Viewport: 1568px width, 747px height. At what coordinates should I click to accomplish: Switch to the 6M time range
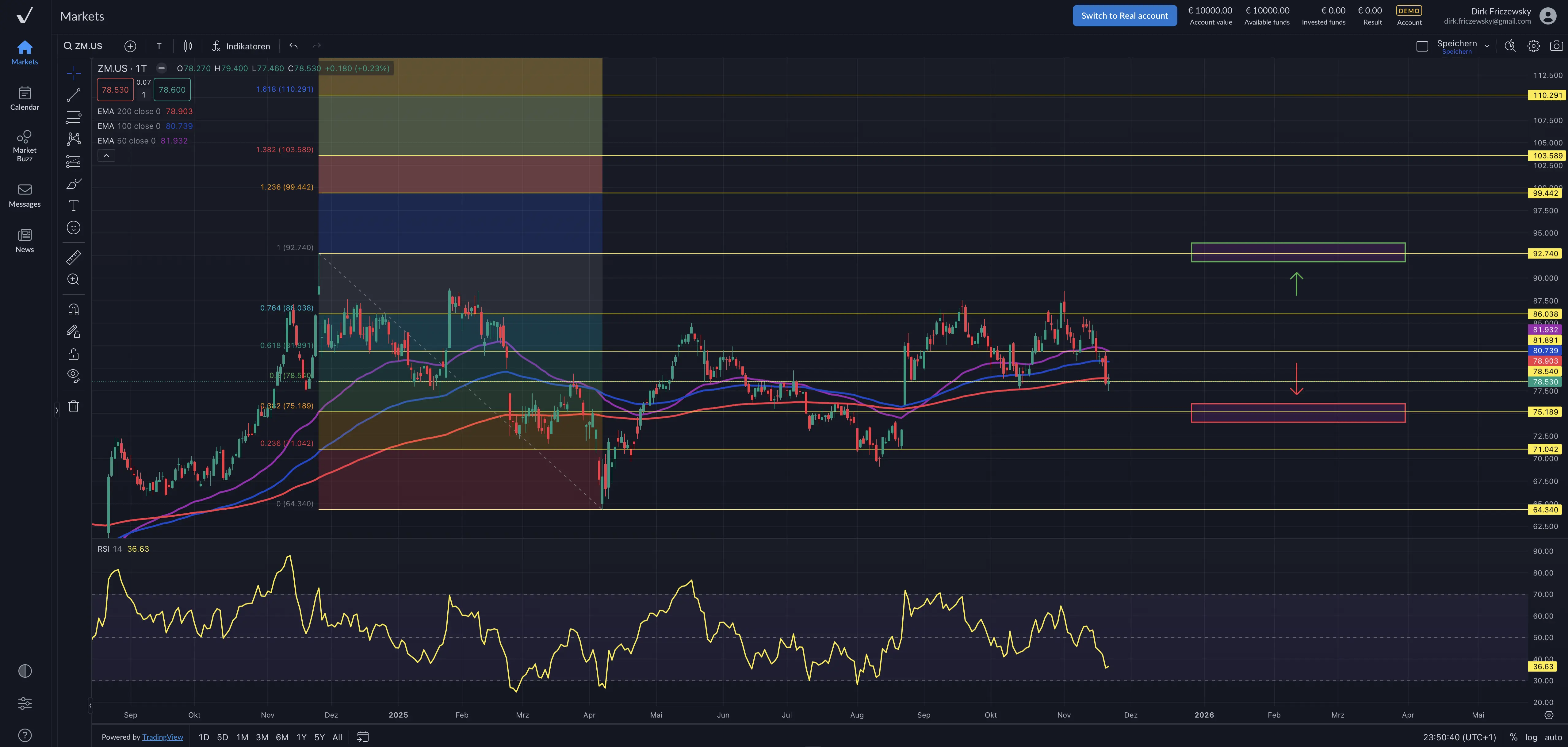(282, 737)
